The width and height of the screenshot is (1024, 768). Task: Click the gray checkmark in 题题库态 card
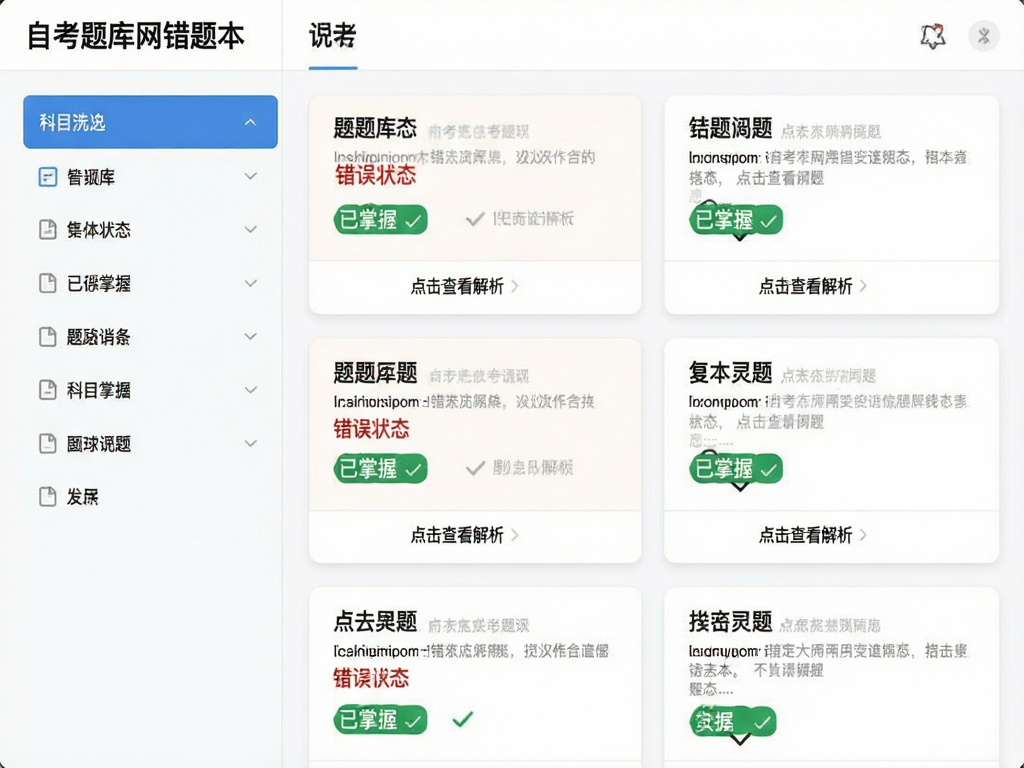pos(475,219)
